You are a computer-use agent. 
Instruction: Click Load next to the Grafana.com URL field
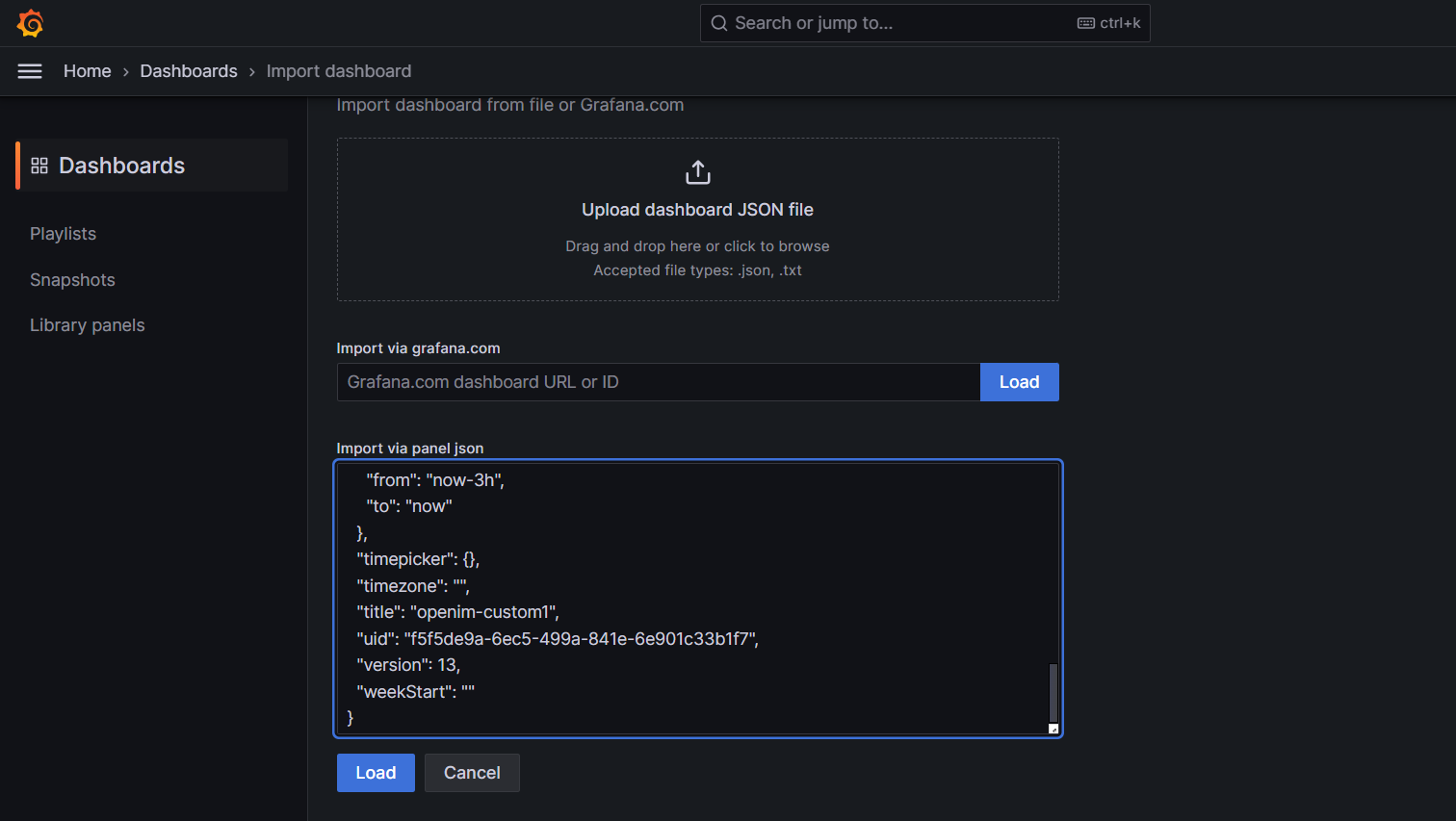[x=1019, y=381]
